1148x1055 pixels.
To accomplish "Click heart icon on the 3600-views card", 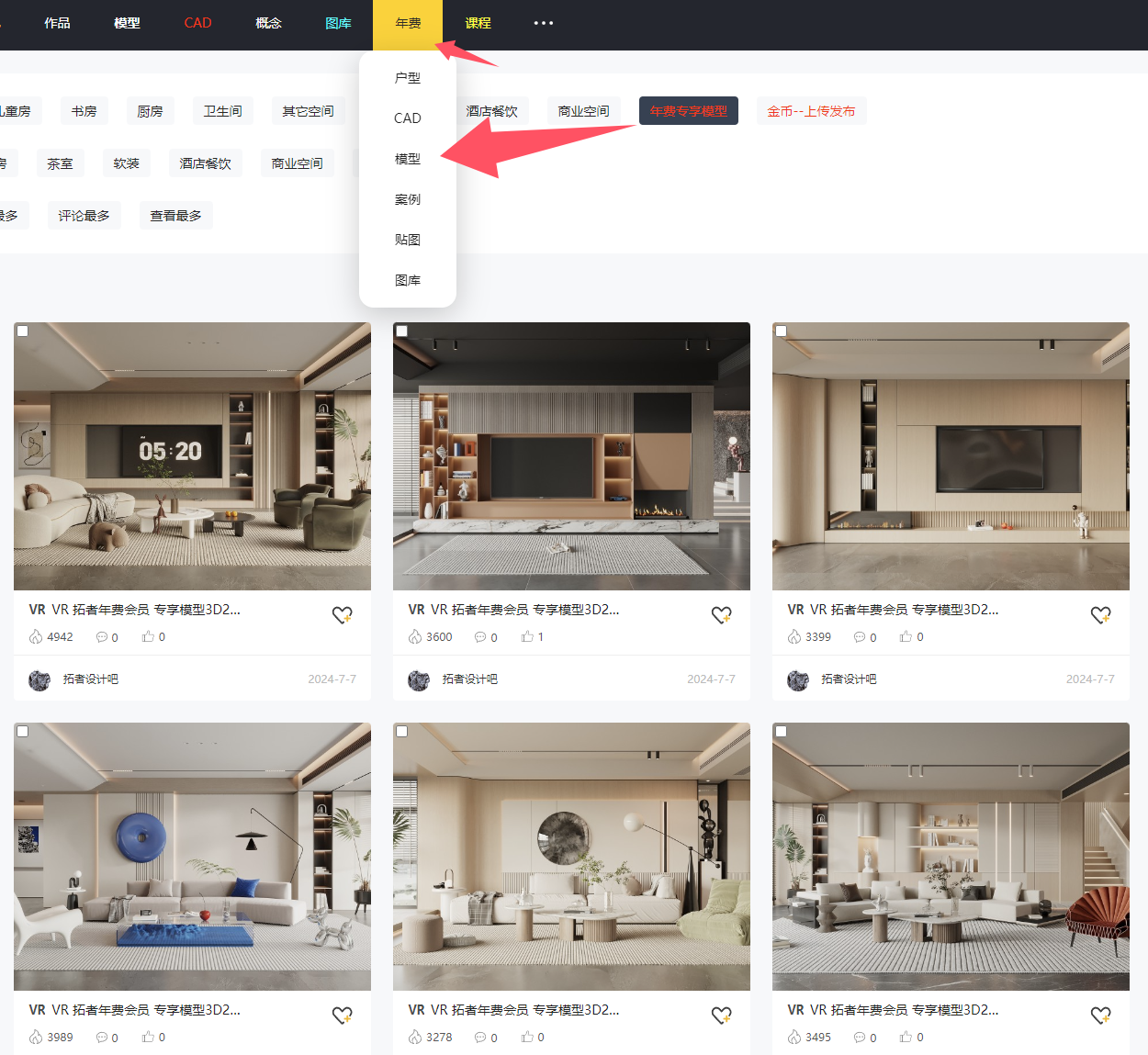I will pos(721,615).
